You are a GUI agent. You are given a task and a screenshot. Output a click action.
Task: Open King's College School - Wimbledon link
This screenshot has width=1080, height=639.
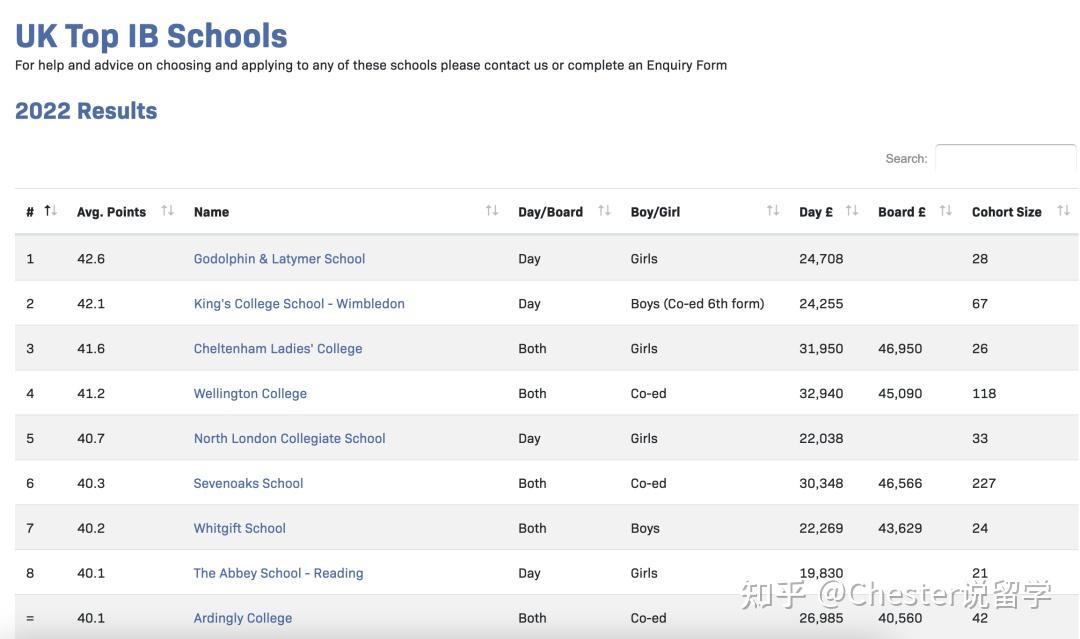point(299,304)
